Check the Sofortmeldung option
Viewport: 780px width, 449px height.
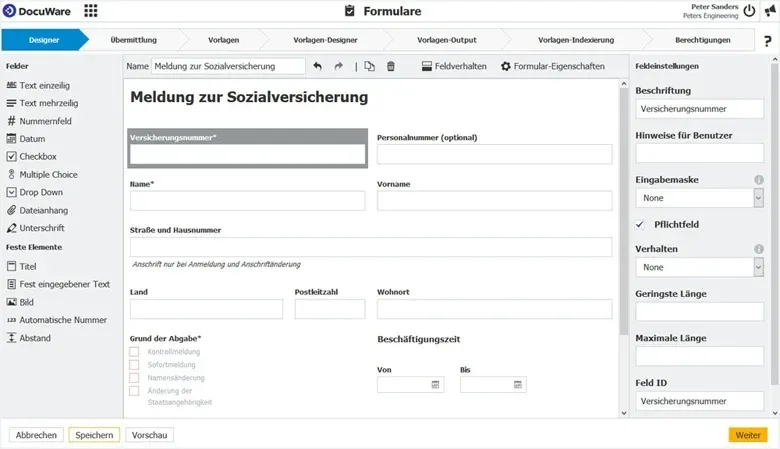[134, 365]
